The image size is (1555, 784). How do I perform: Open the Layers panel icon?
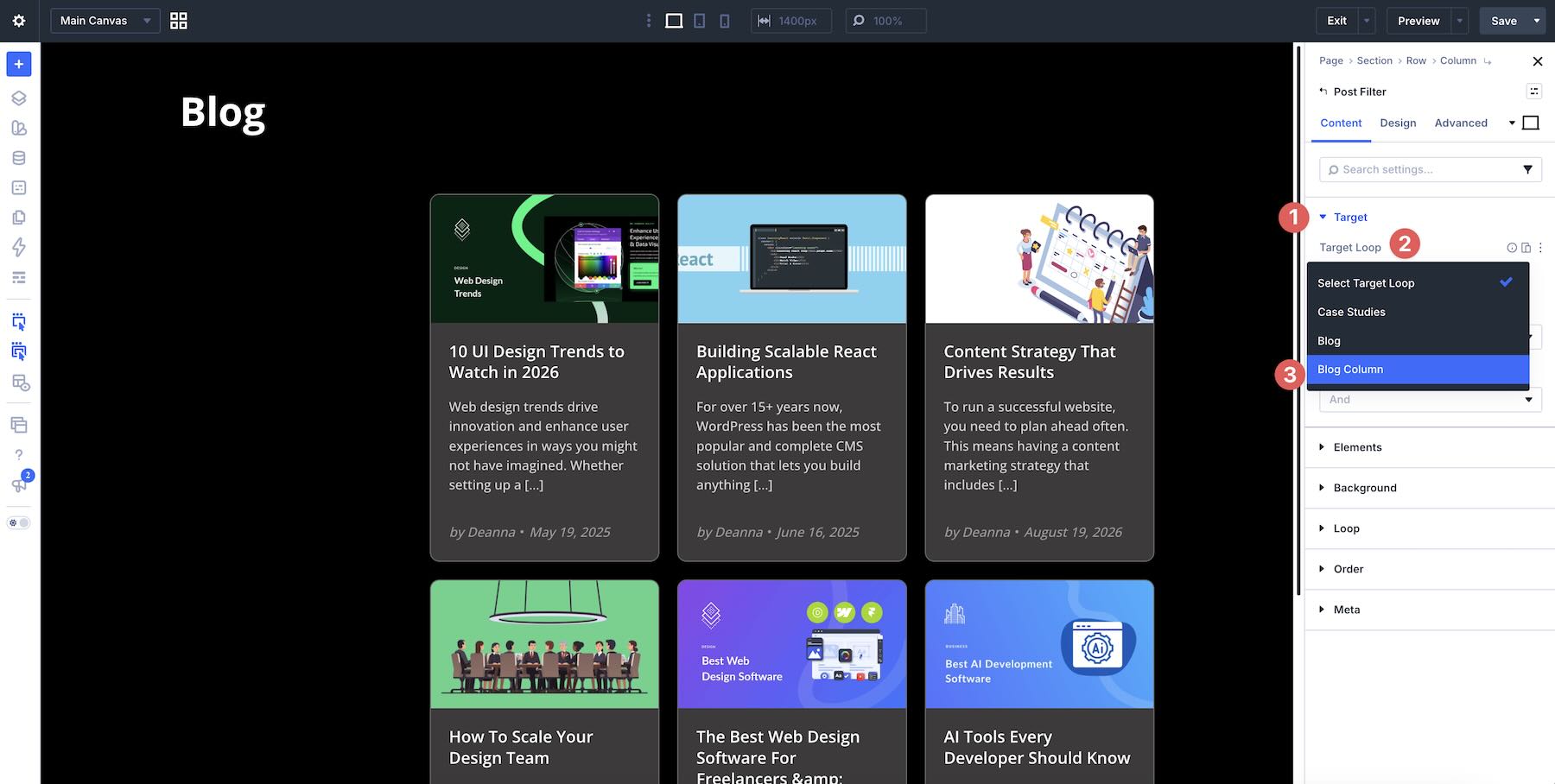pos(19,98)
